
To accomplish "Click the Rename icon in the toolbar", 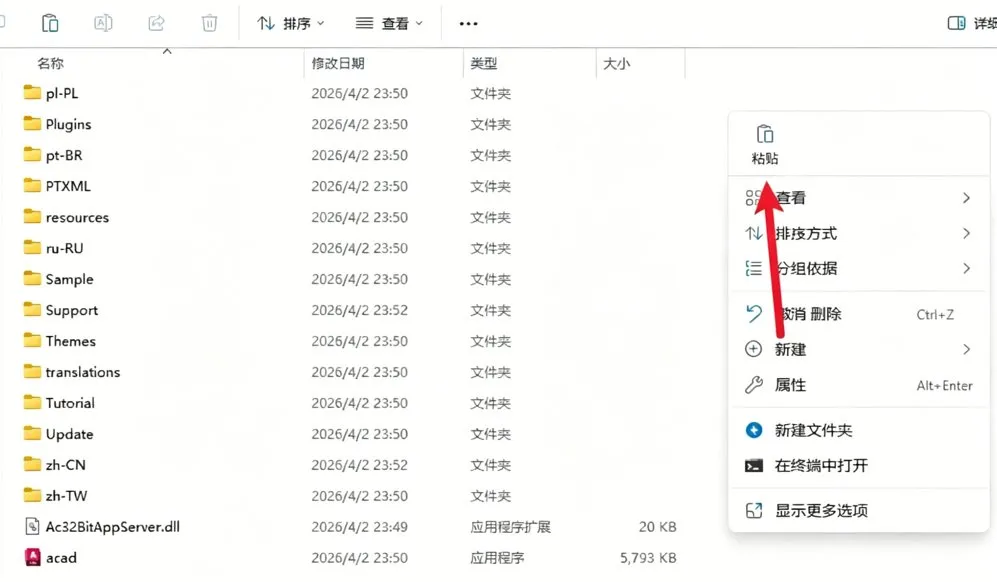I will tap(103, 24).
